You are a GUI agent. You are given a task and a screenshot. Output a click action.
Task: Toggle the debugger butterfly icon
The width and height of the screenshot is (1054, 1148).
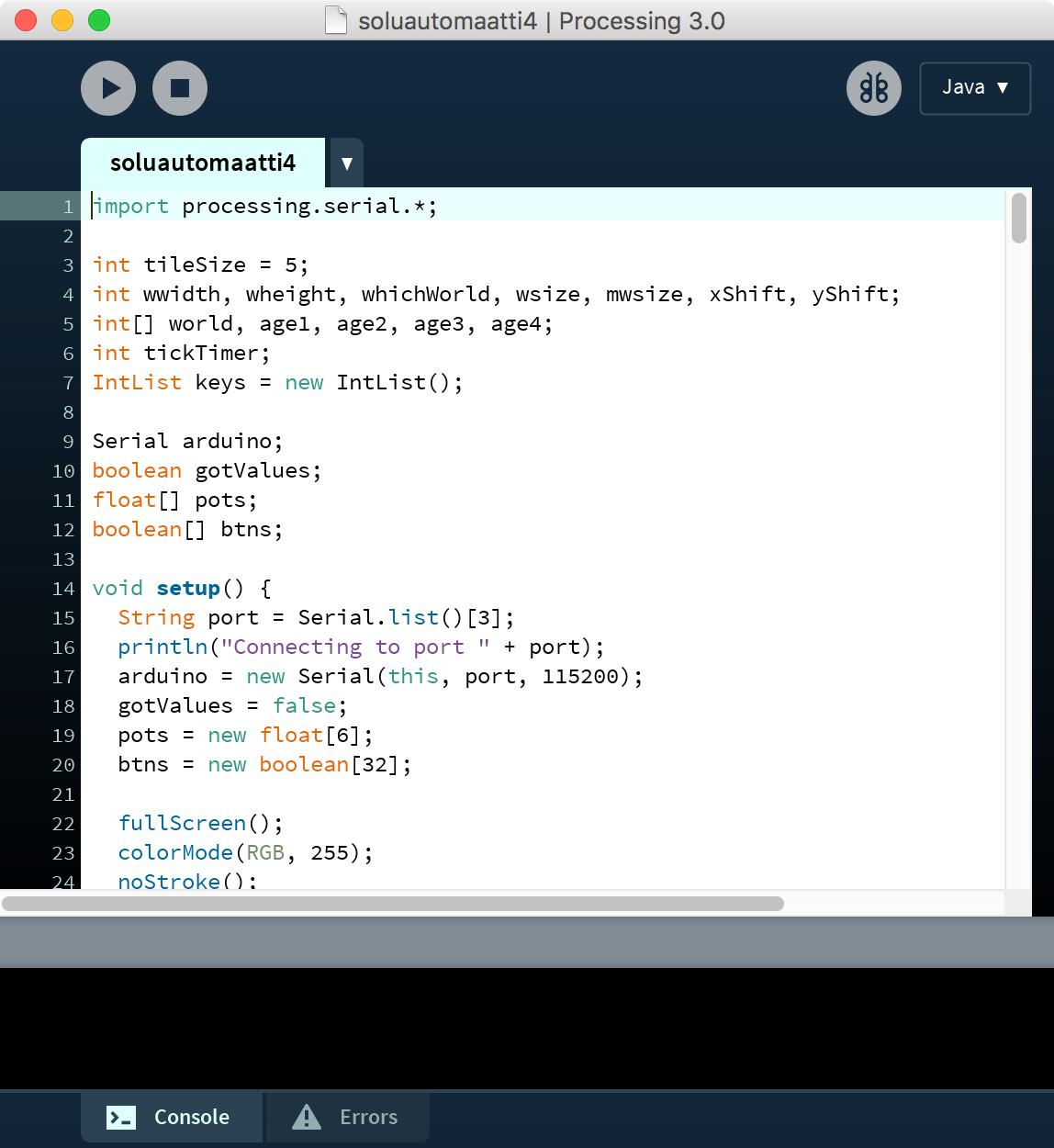coord(874,88)
